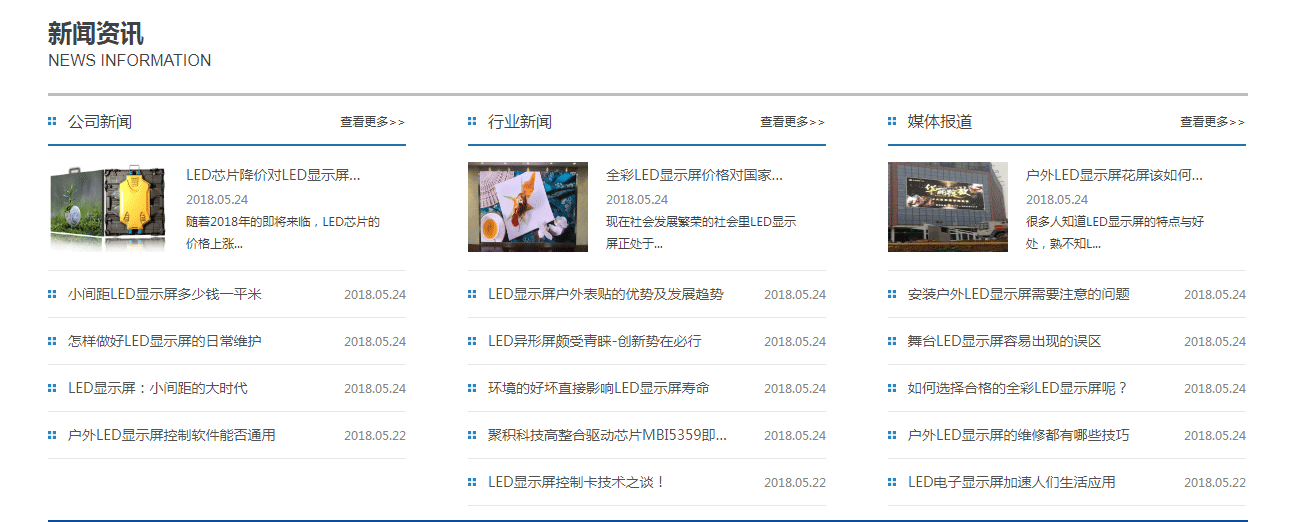
Task: Open LED电子显示屏加速人们生活应用 article
Action: 1012,482
